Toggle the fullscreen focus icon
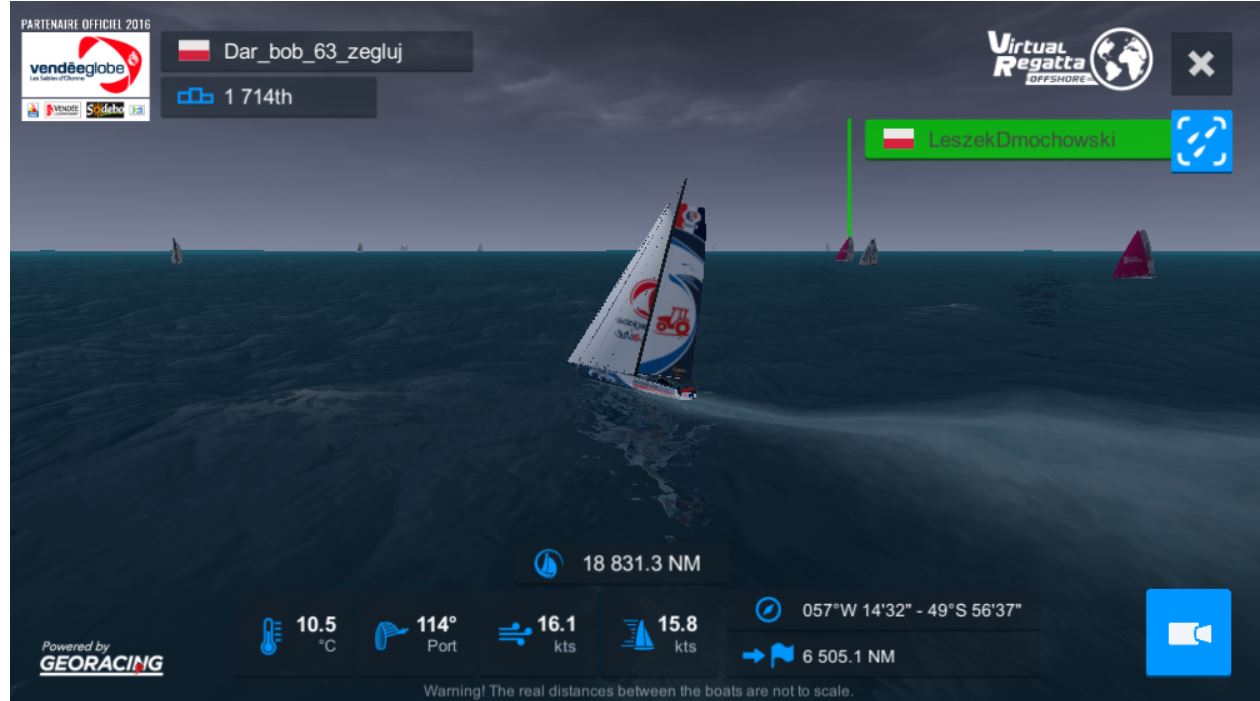This screenshot has width=1260, height=701. tap(1201, 141)
